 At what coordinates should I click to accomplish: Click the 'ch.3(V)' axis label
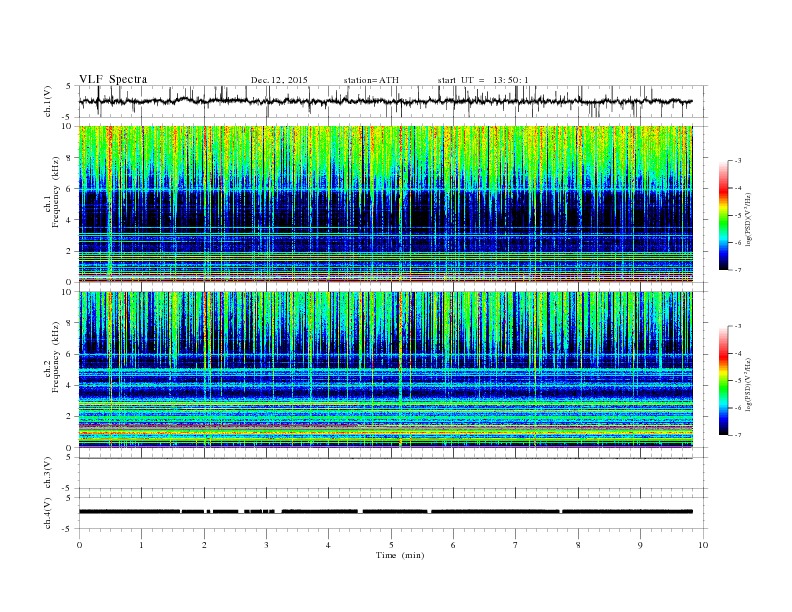click(x=48, y=473)
